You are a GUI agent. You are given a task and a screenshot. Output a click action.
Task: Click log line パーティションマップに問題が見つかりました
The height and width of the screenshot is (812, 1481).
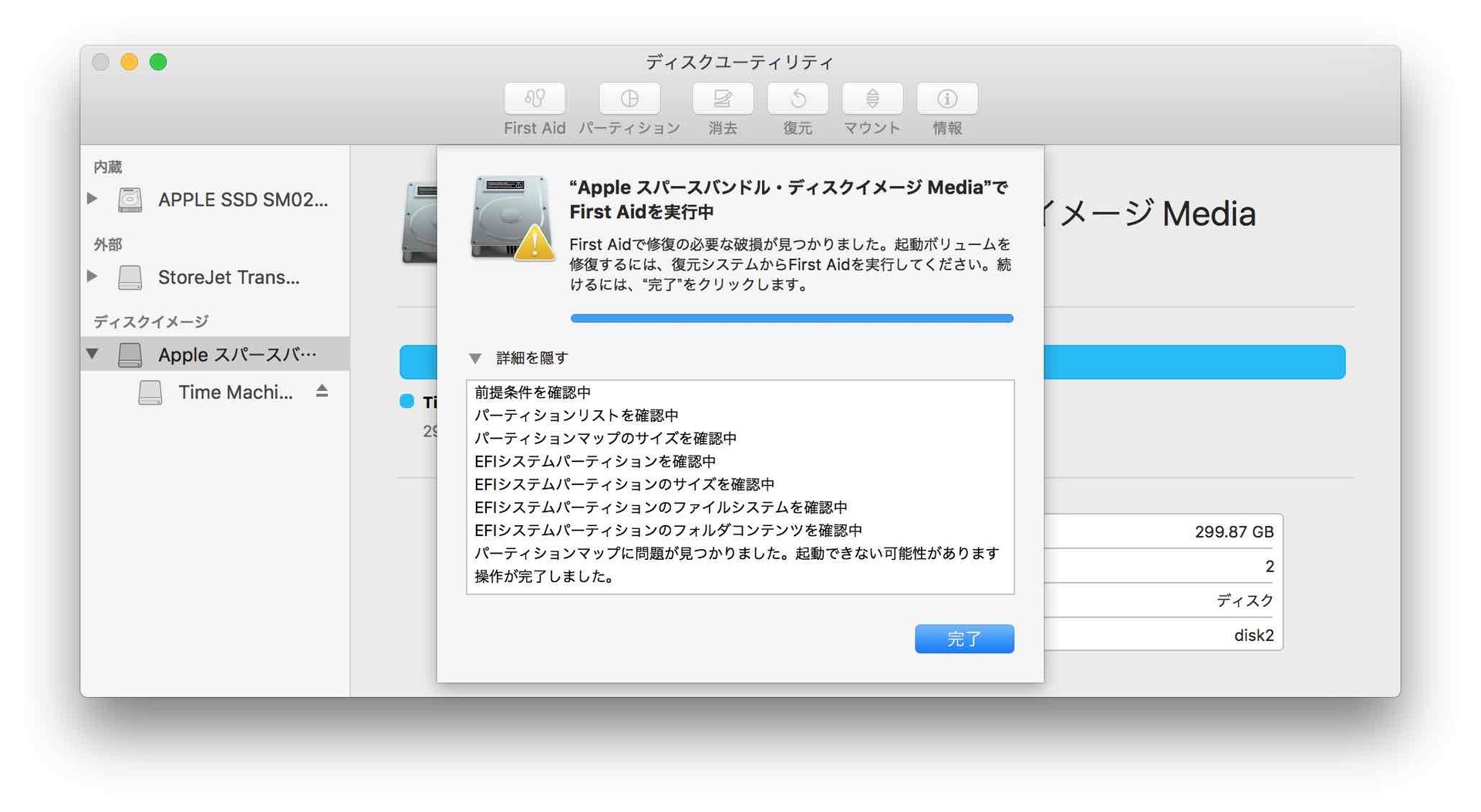(x=737, y=554)
